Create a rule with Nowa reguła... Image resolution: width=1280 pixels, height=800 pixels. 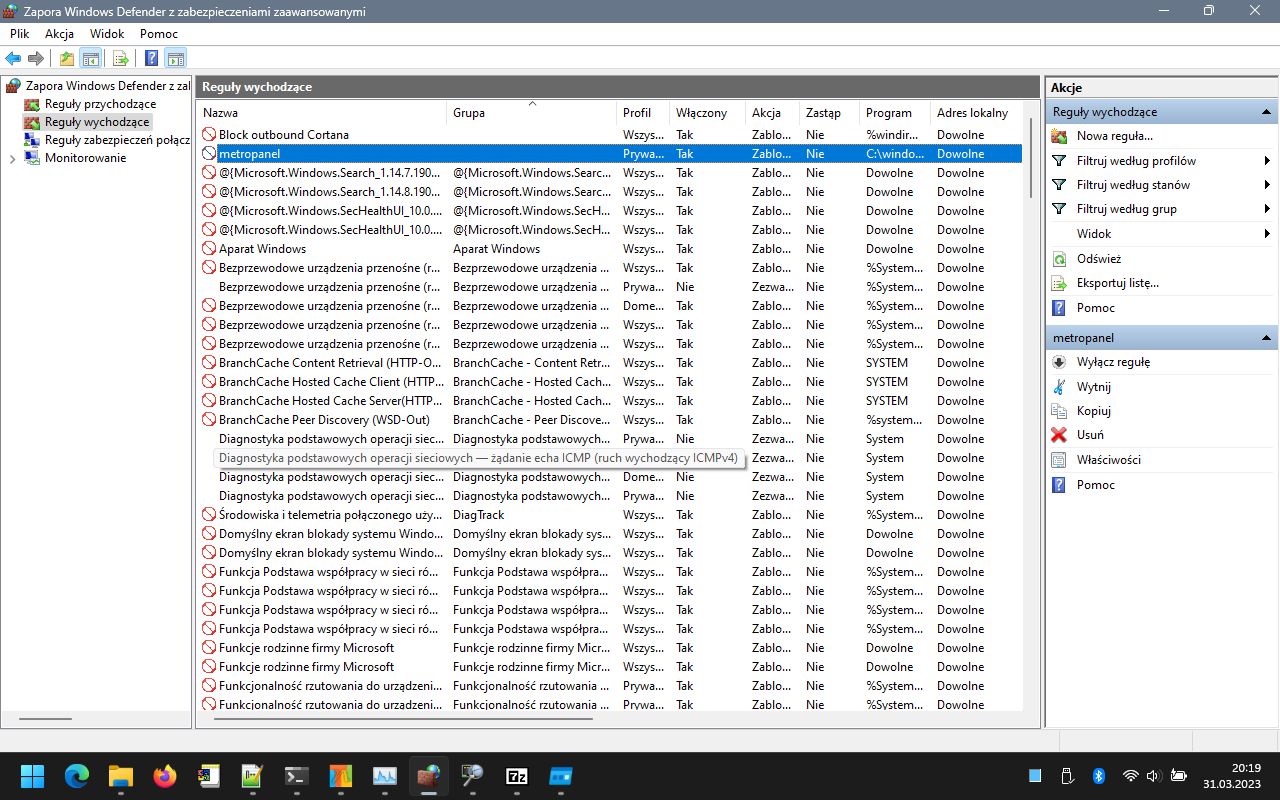point(1114,136)
